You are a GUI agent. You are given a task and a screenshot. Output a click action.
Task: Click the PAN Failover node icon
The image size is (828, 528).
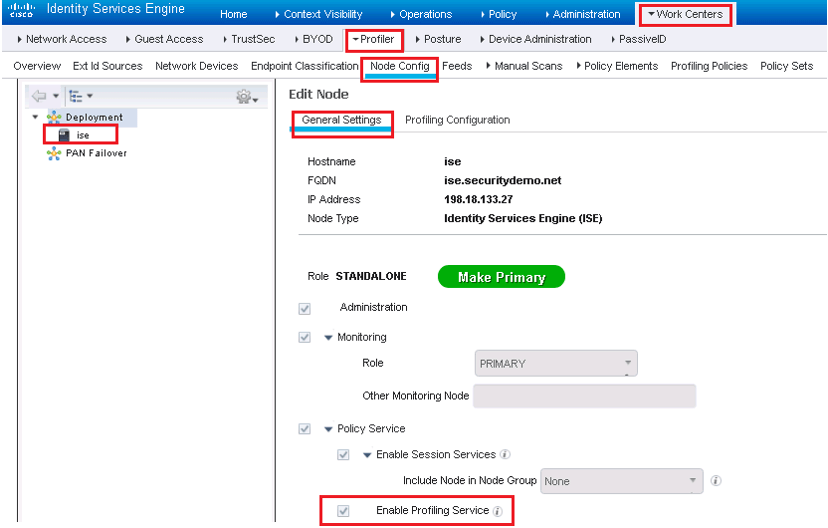54,154
